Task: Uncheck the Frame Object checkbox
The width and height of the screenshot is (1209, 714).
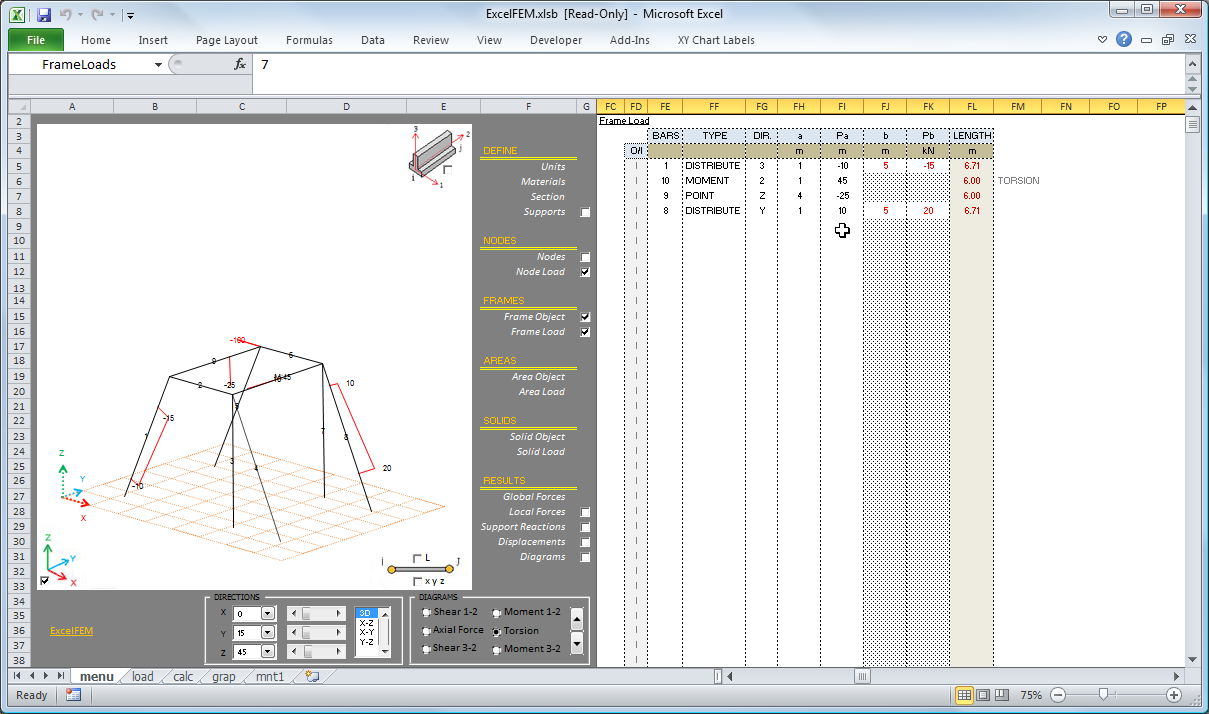Action: pos(585,317)
